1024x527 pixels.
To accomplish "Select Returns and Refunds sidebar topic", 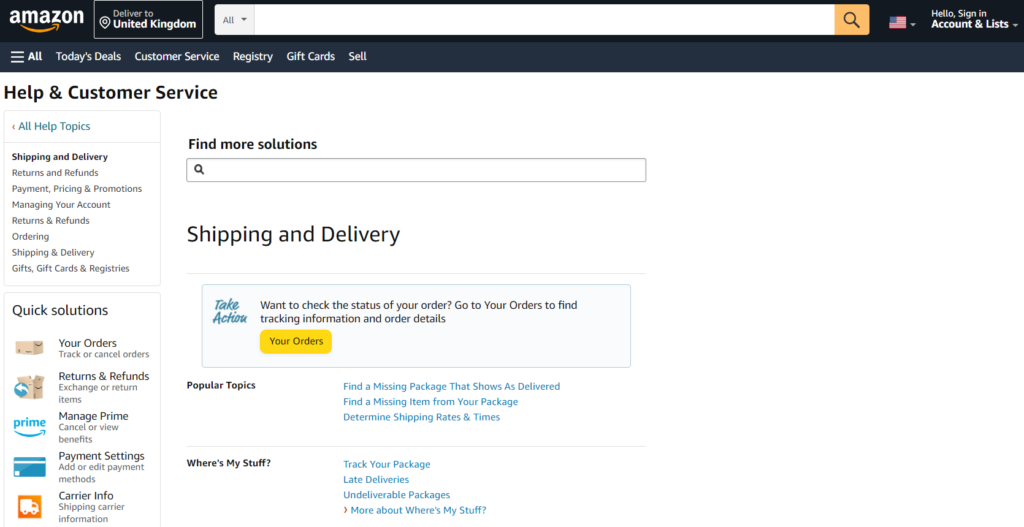I will [55, 172].
